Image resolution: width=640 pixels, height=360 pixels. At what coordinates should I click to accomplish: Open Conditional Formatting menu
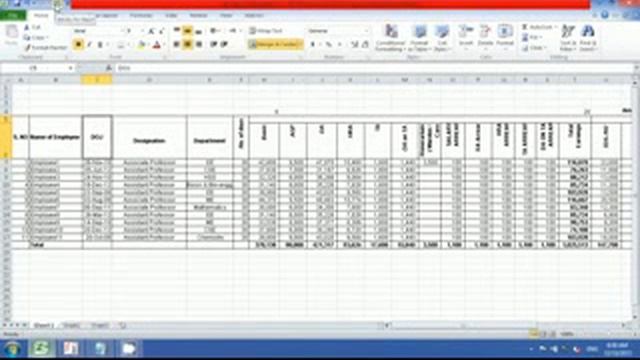pos(391,38)
